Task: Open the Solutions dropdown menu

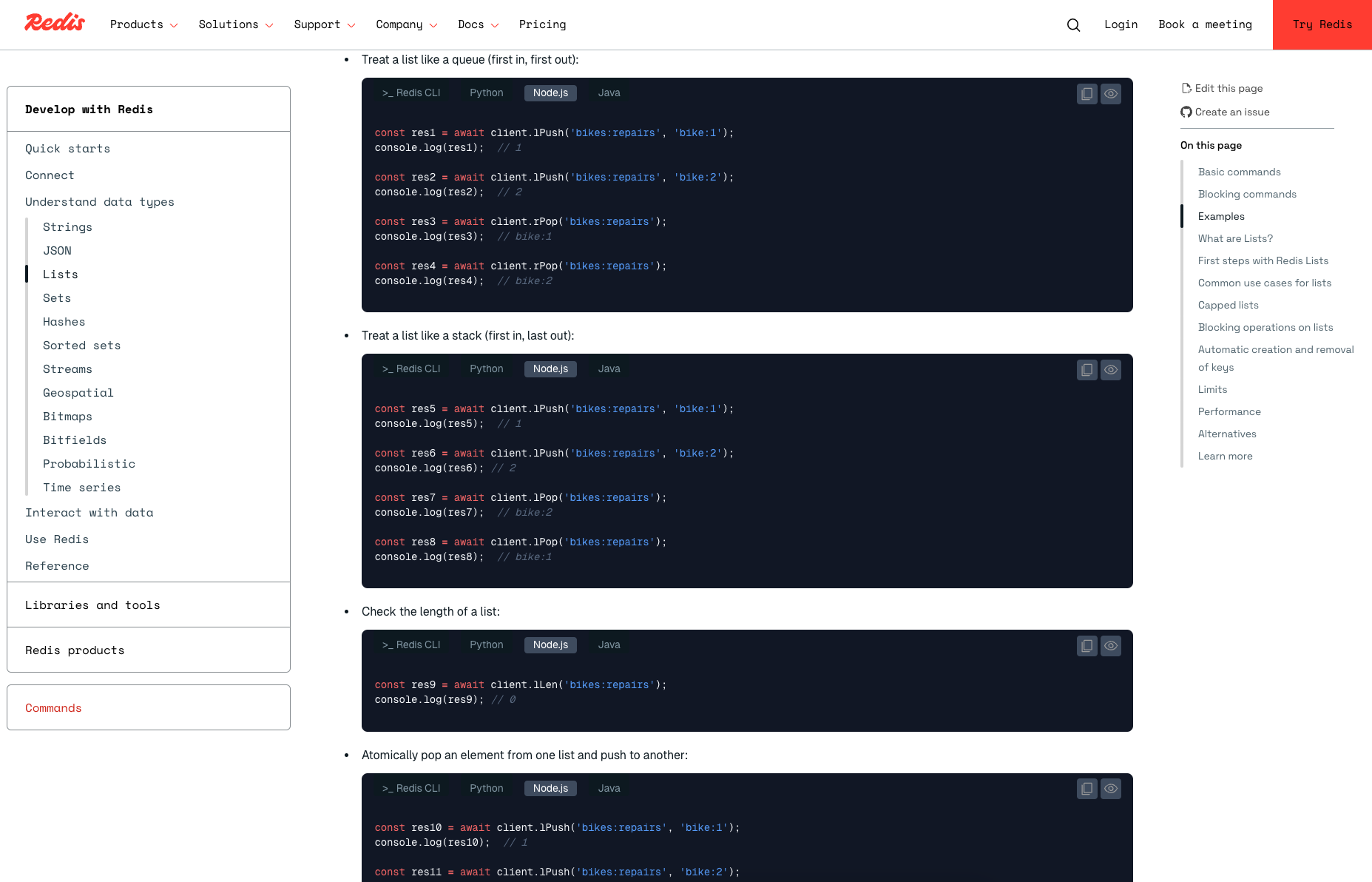Action: [x=235, y=24]
